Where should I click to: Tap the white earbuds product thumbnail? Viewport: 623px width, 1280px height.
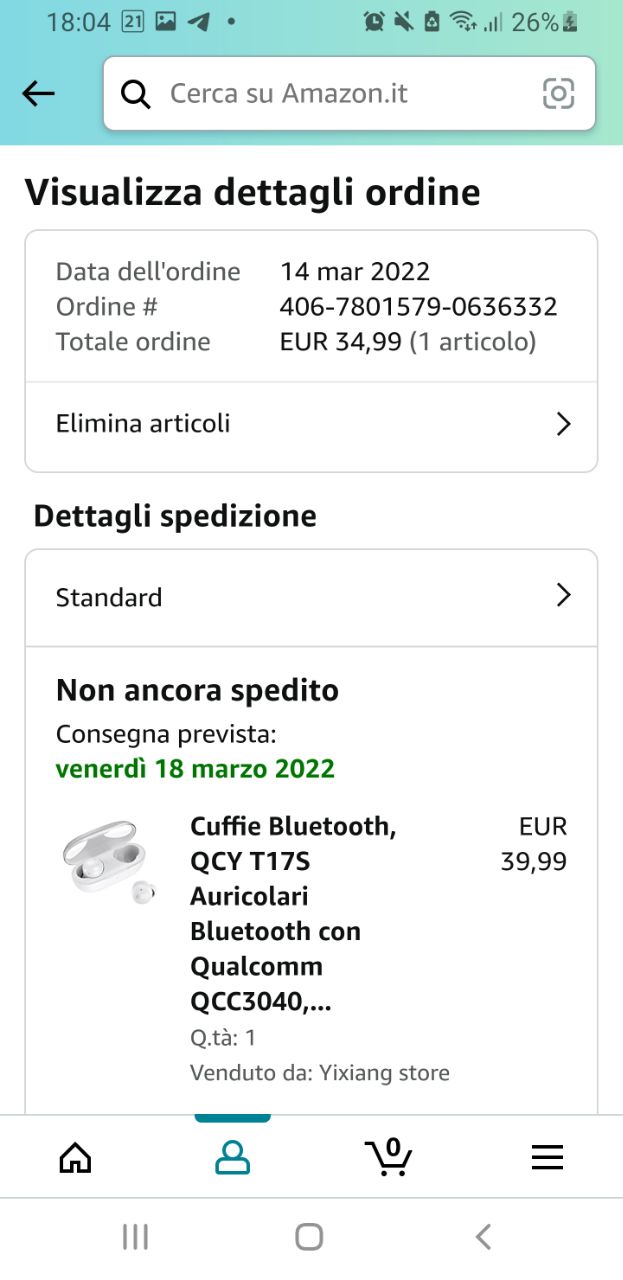pyautogui.click(x=106, y=858)
